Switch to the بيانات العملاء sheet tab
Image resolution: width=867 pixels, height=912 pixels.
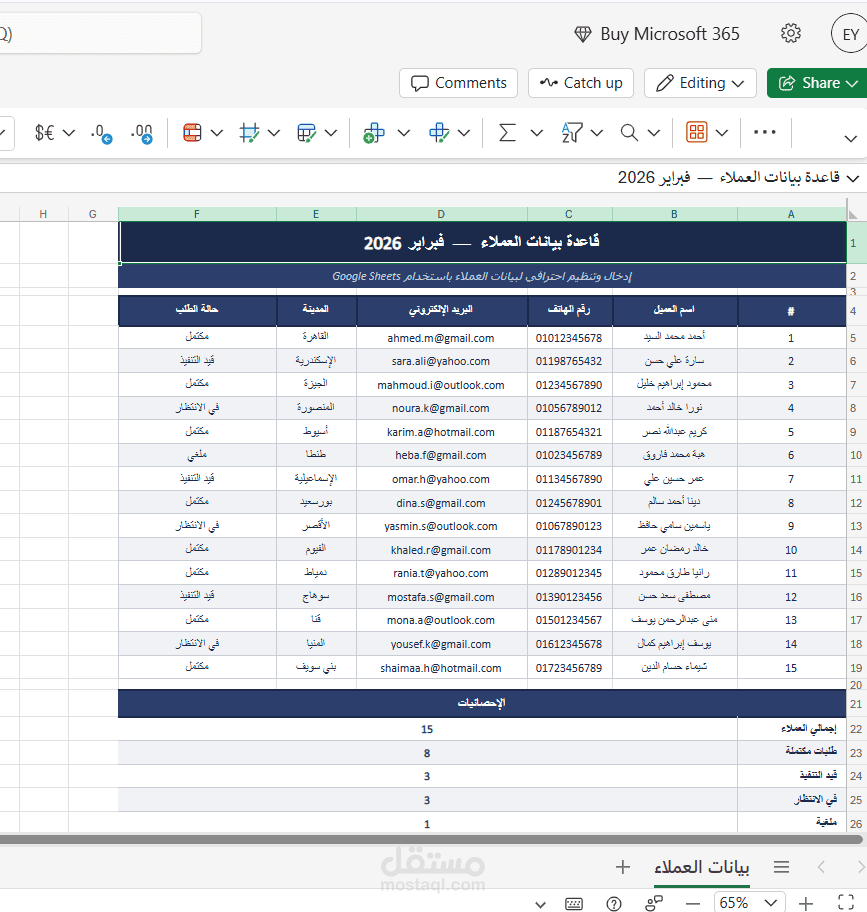700,867
